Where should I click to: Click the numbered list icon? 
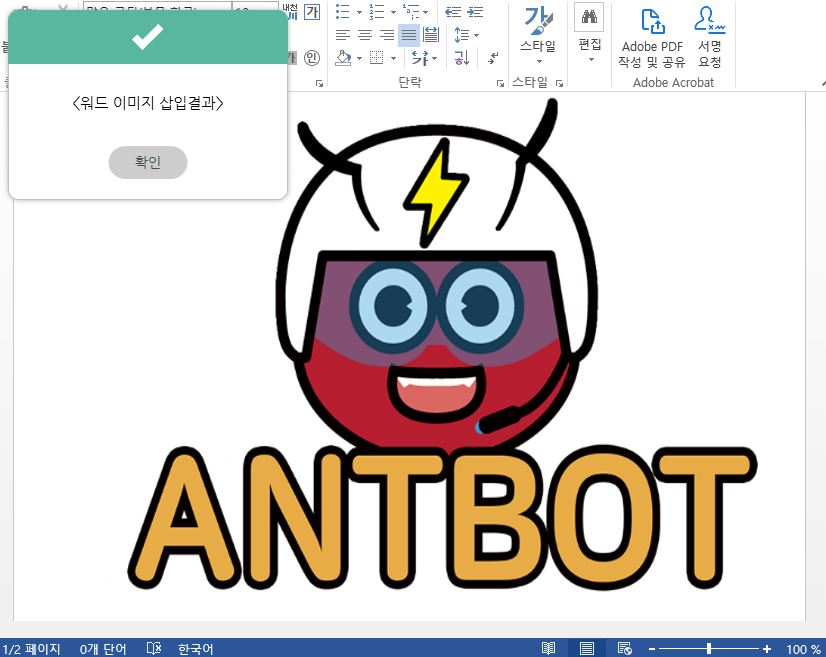(x=377, y=12)
